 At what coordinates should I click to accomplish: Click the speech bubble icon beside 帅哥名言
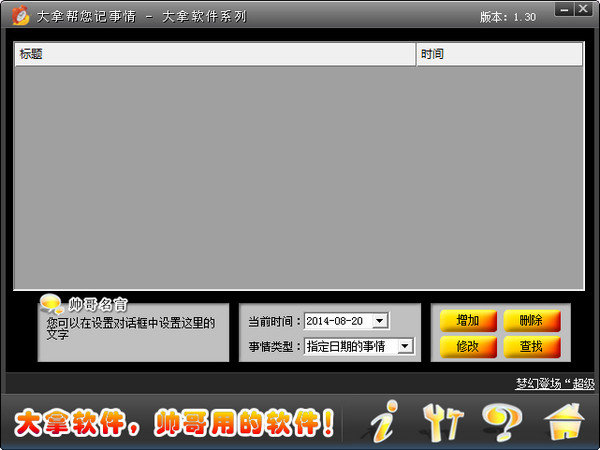pyautogui.click(x=51, y=304)
